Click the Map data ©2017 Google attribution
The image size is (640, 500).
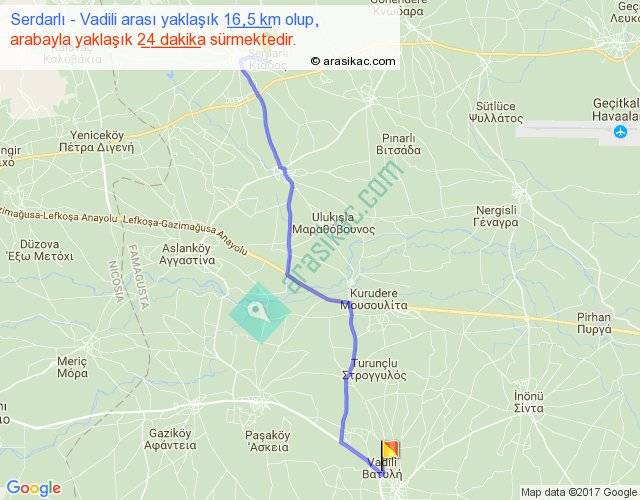point(579,492)
